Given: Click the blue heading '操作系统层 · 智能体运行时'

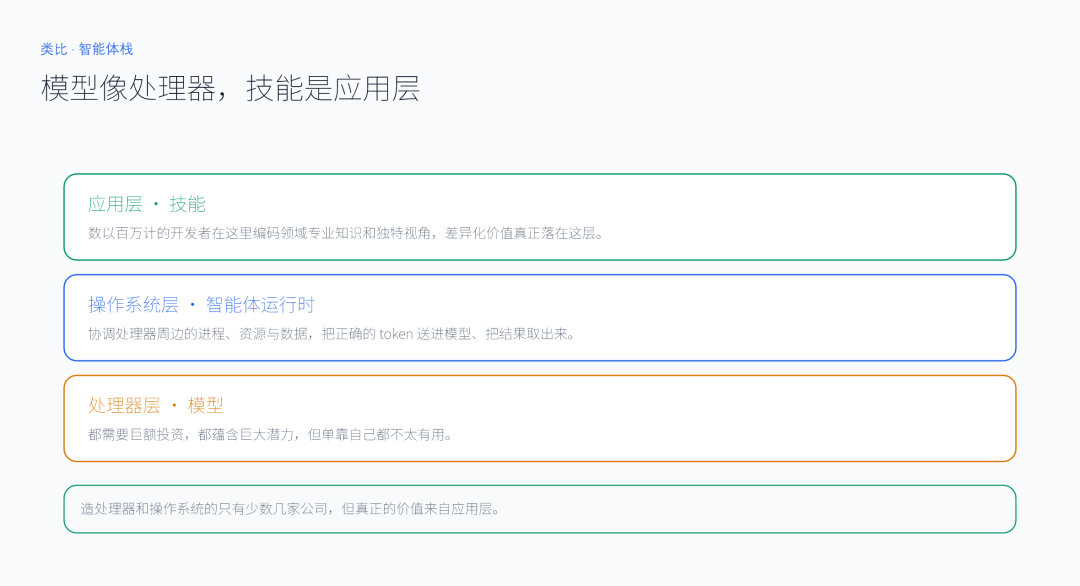Looking at the screenshot, I should pyautogui.click(x=201, y=305).
